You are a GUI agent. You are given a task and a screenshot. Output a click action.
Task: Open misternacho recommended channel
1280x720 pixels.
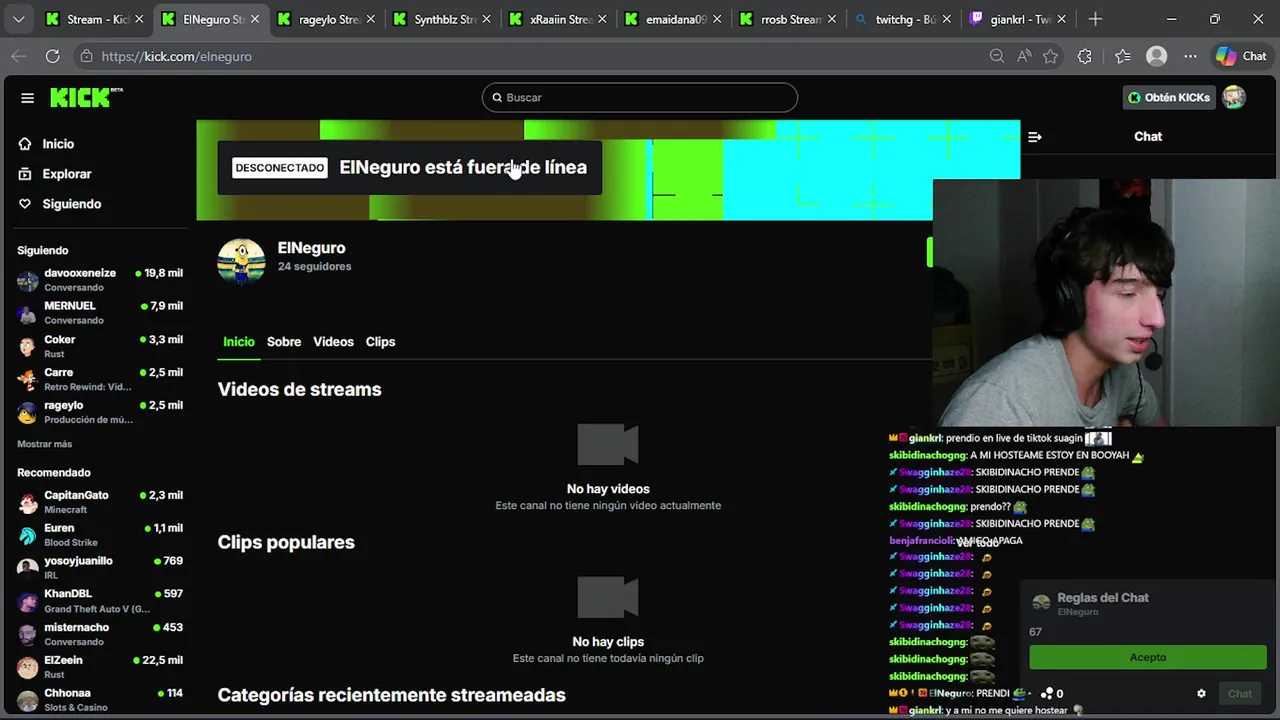click(x=100, y=634)
